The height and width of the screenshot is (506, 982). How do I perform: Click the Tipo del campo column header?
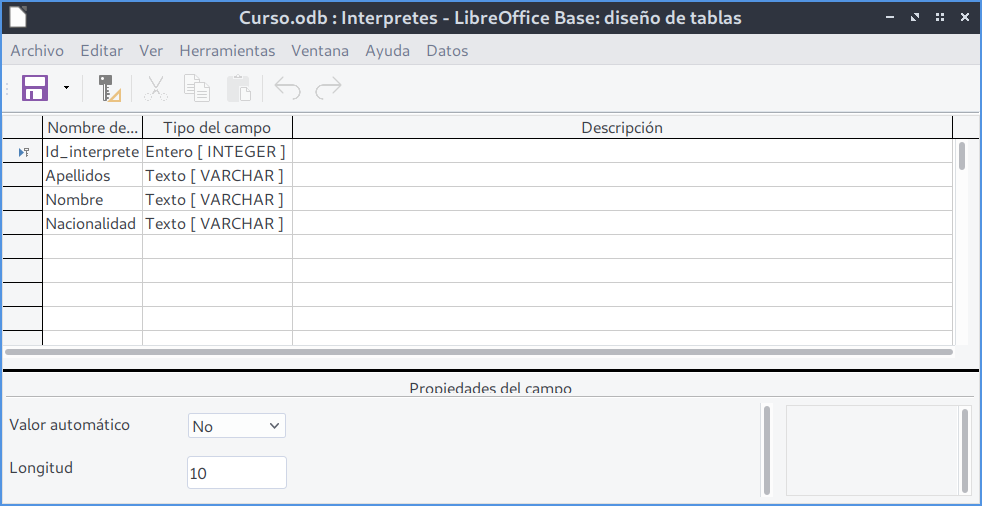[x=216, y=128]
